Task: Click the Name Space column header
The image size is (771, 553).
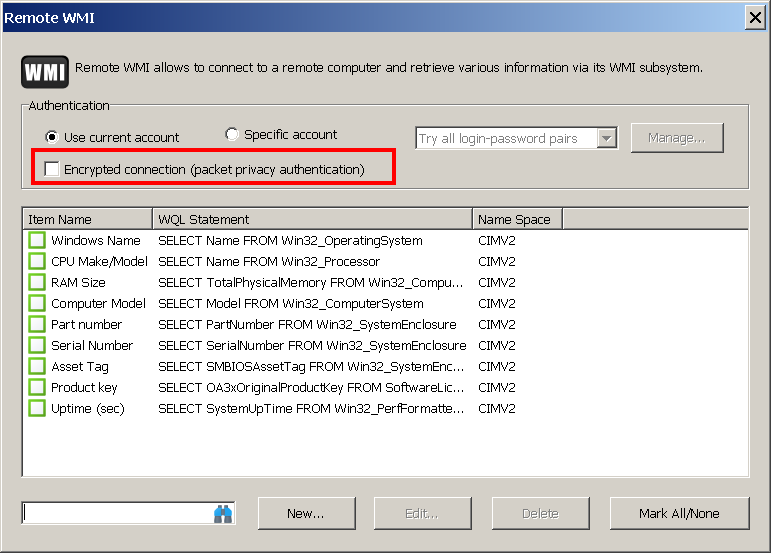Action: click(517, 219)
